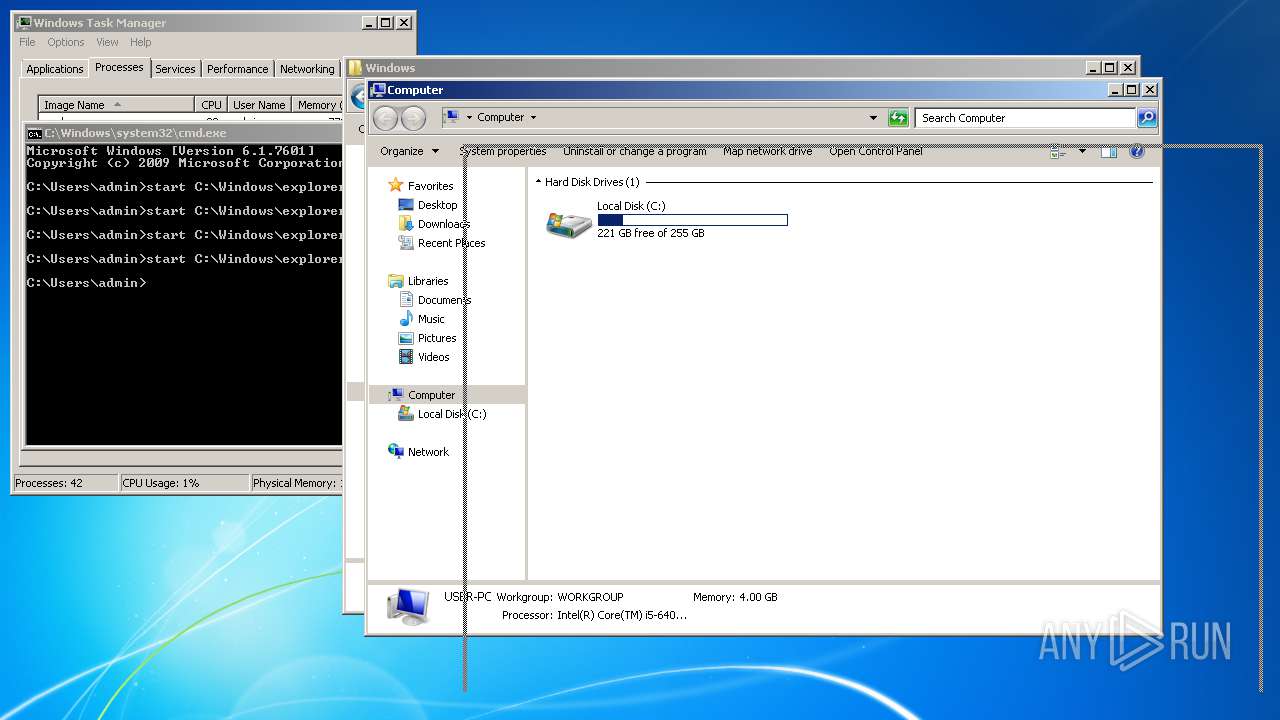1280x720 pixels.
Task: Click the Computer window title icon
Action: click(x=378, y=90)
